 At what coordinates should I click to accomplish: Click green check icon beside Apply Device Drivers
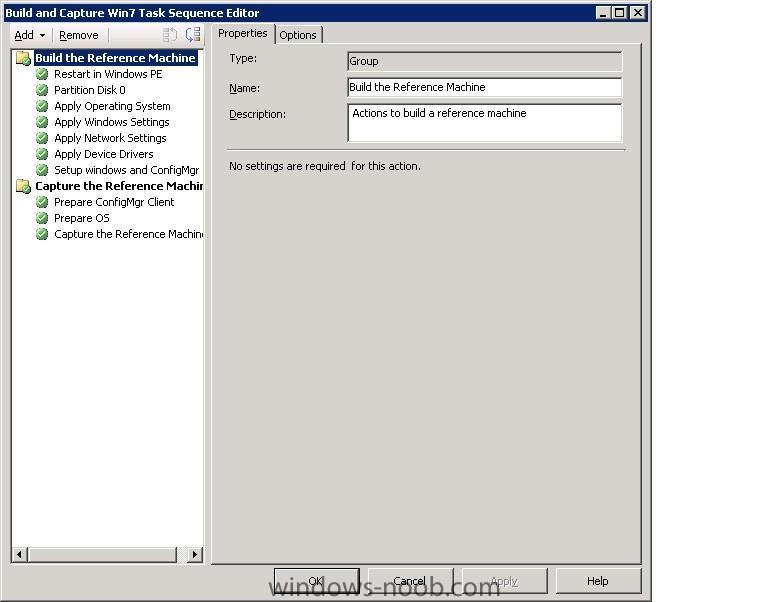[x=42, y=154]
